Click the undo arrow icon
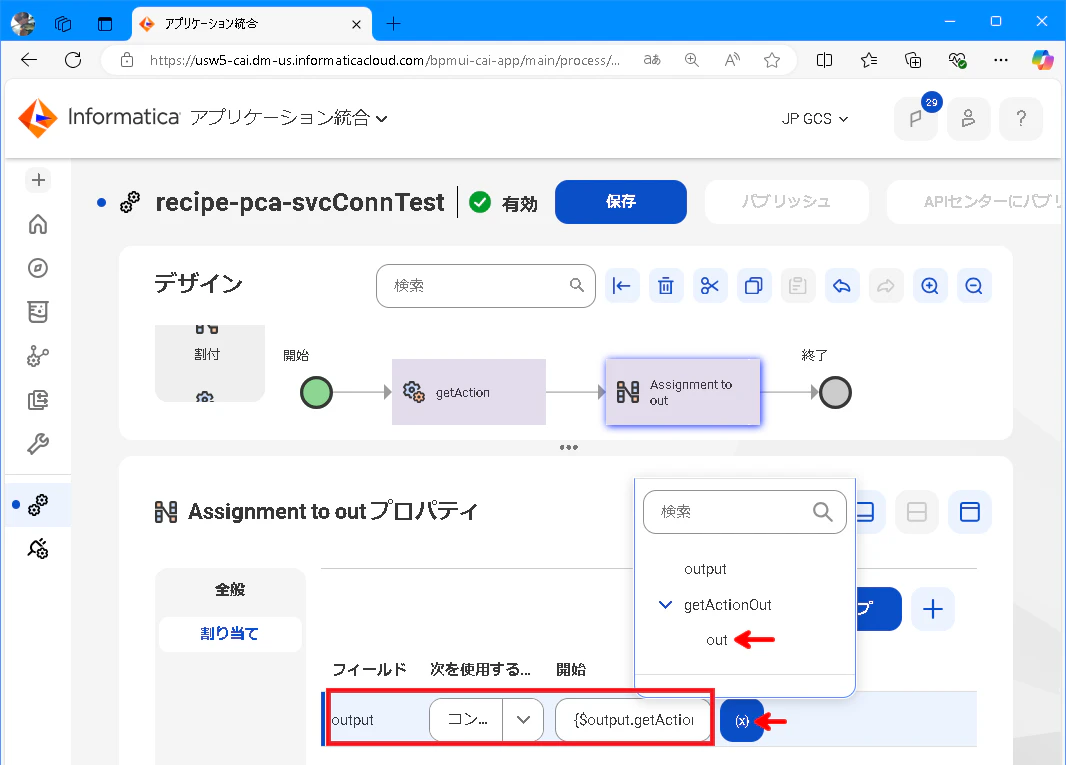 (842, 286)
